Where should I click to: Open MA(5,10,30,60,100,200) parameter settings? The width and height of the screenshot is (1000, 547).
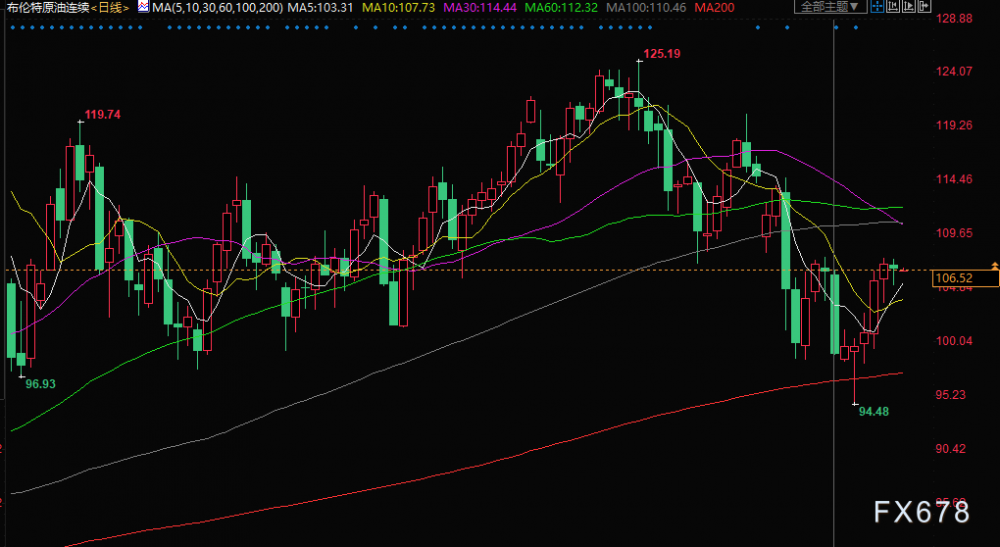[x=217, y=8]
